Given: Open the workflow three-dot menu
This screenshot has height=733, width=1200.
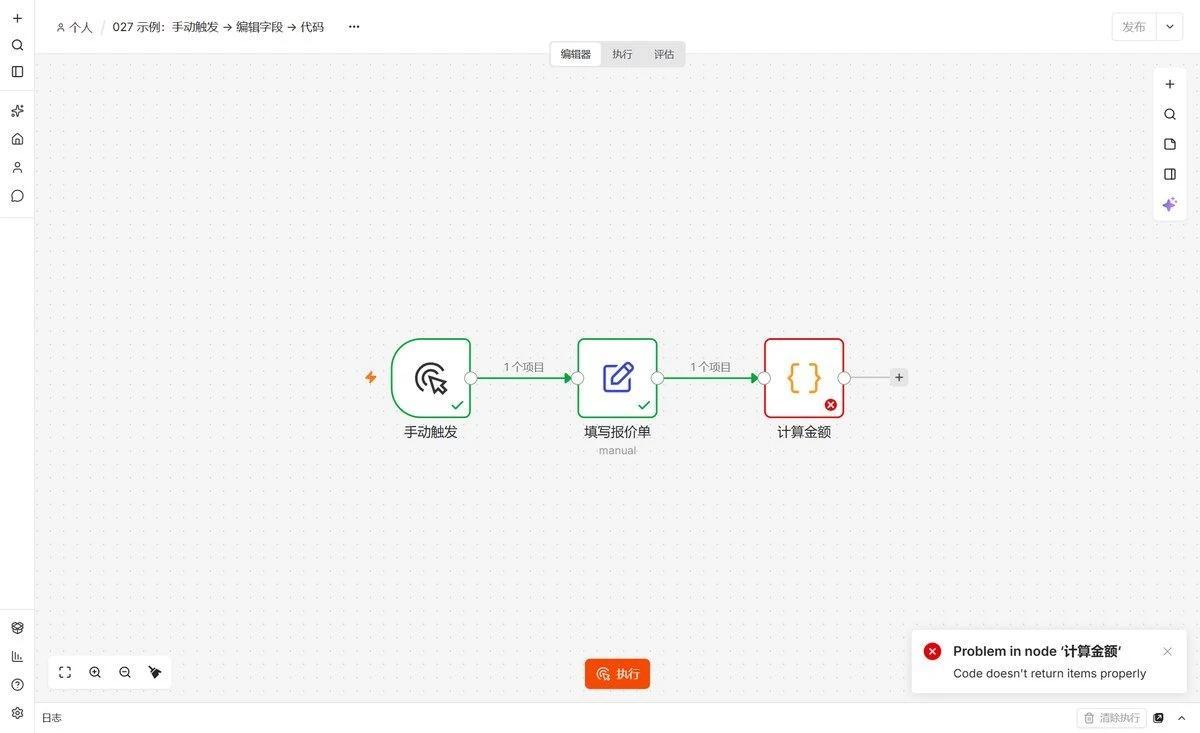Looking at the screenshot, I should pyautogui.click(x=354, y=27).
